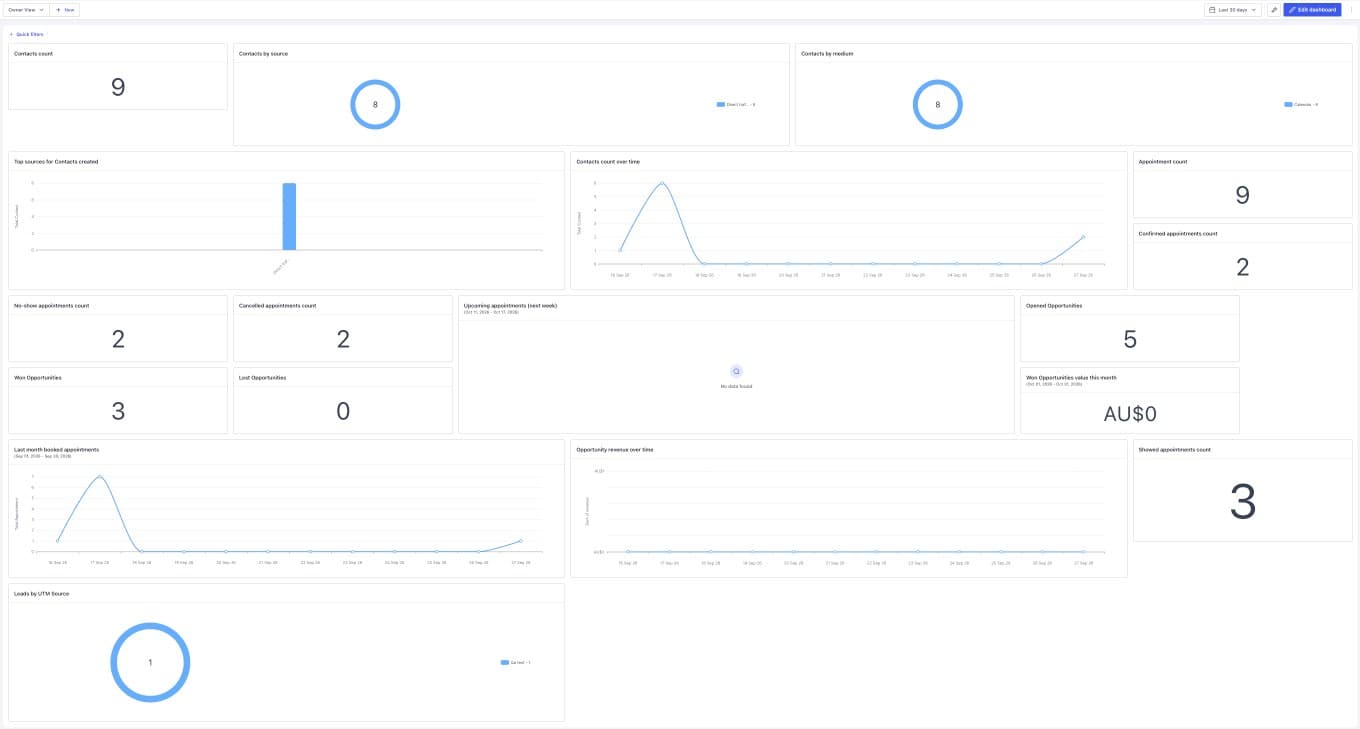This screenshot has width=1360, height=729.
Task: Click the Leads by UTM Source legend swatch
Action: pos(505,662)
